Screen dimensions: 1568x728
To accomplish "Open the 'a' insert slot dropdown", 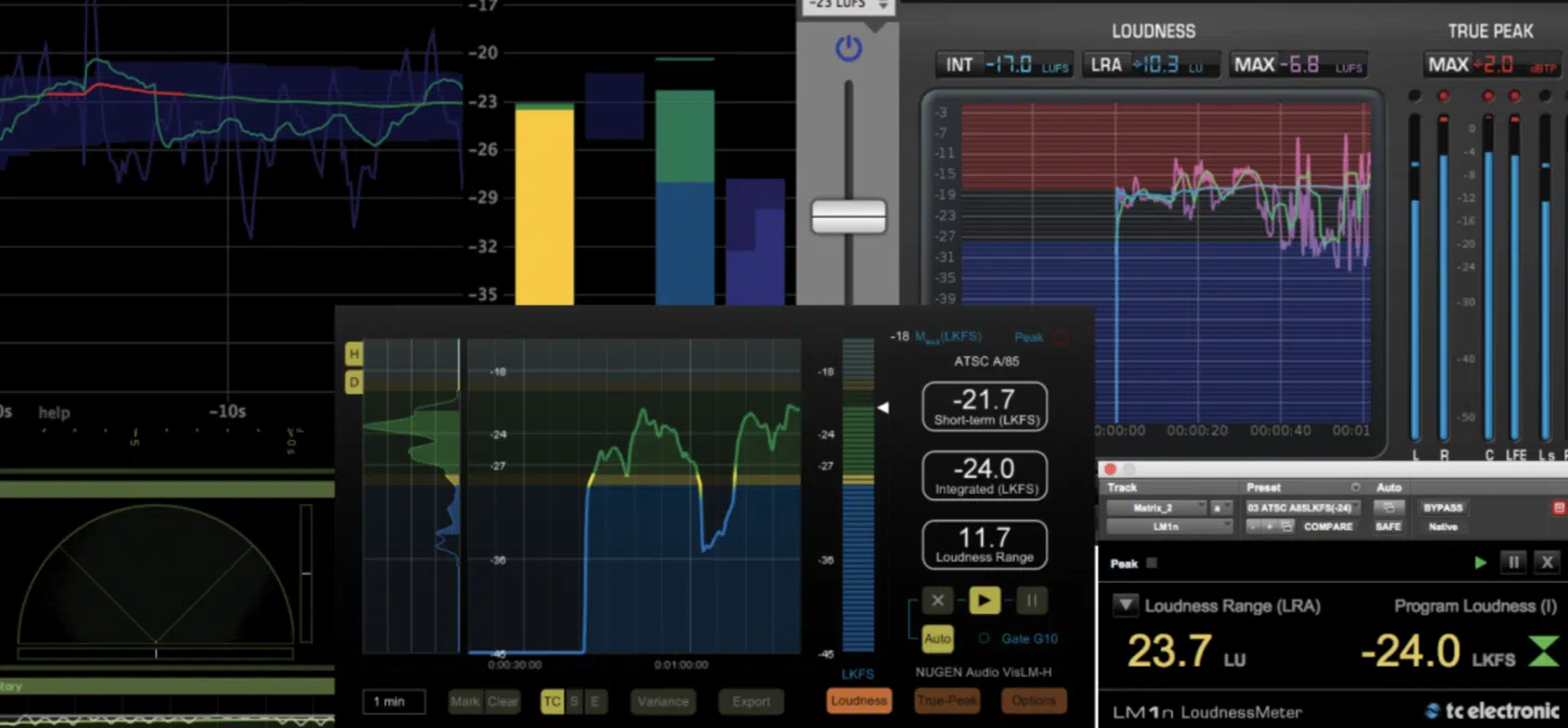I will [1221, 508].
